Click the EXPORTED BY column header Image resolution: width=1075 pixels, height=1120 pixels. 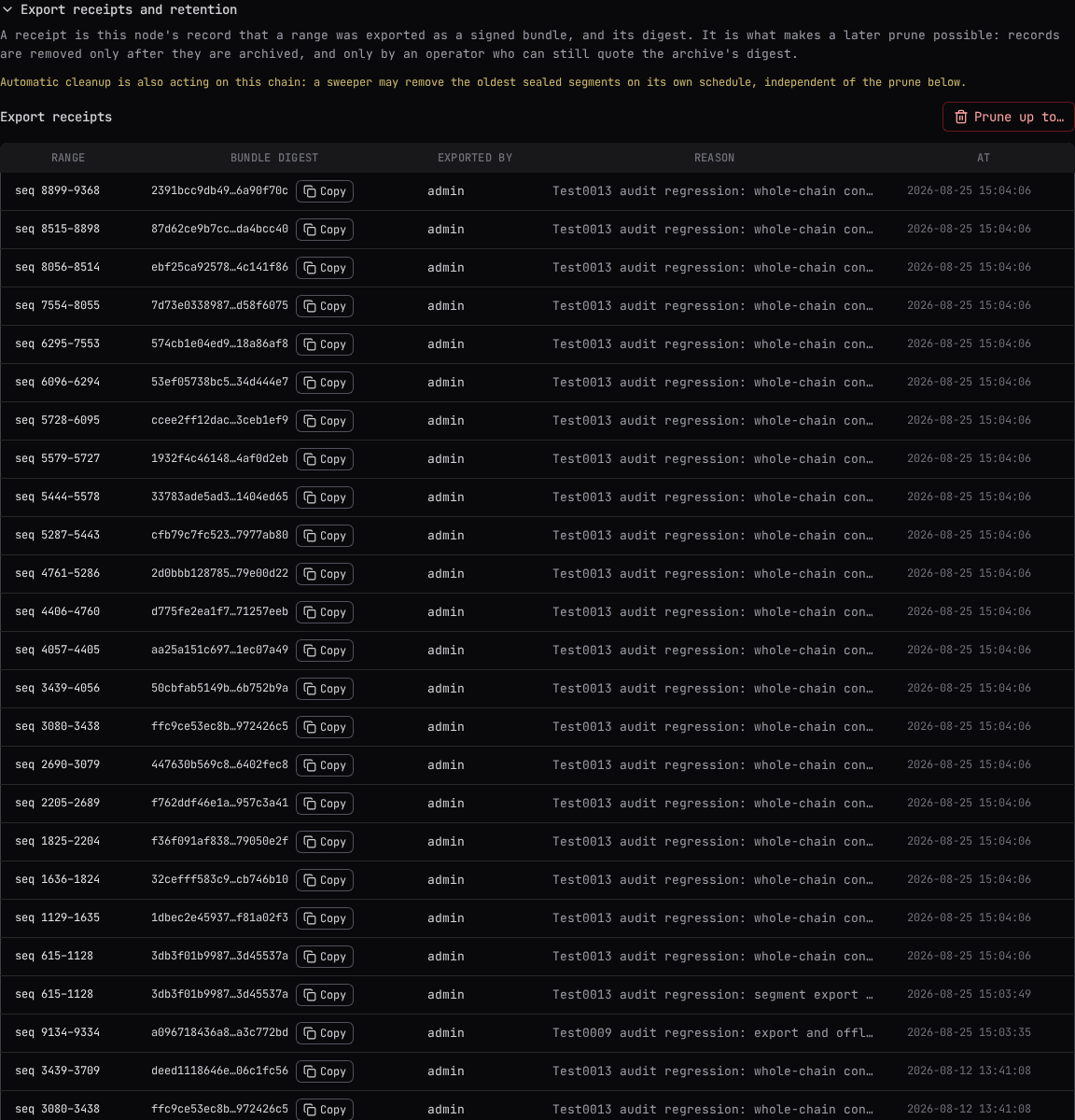click(x=475, y=158)
